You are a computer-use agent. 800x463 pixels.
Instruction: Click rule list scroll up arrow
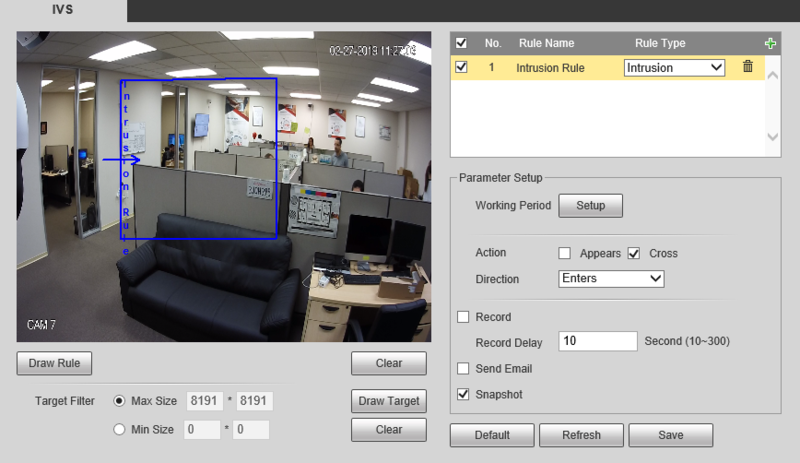[772, 76]
